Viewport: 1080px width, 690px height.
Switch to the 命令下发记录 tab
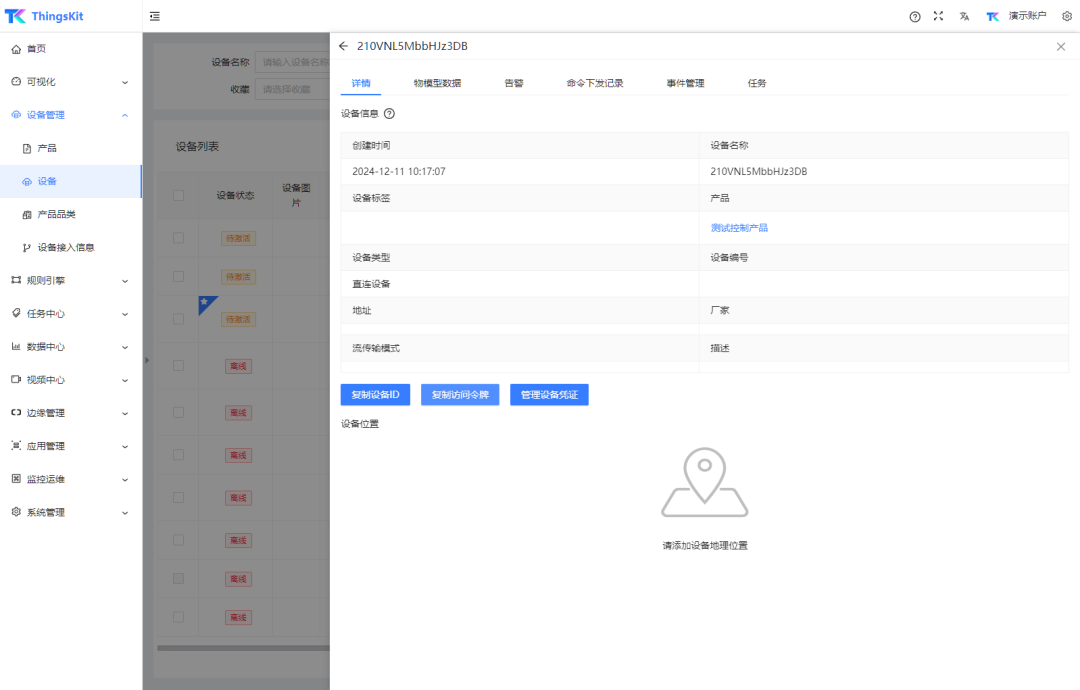pos(594,83)
